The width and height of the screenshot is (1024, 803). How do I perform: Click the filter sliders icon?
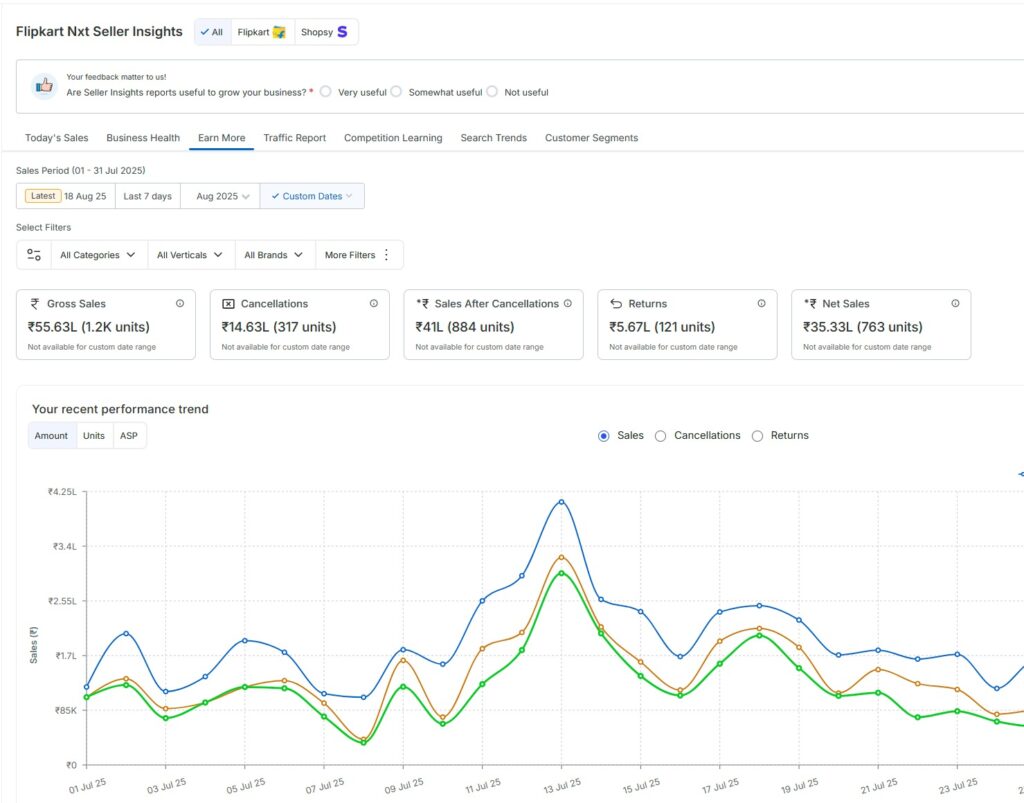(x=34, y=255)
